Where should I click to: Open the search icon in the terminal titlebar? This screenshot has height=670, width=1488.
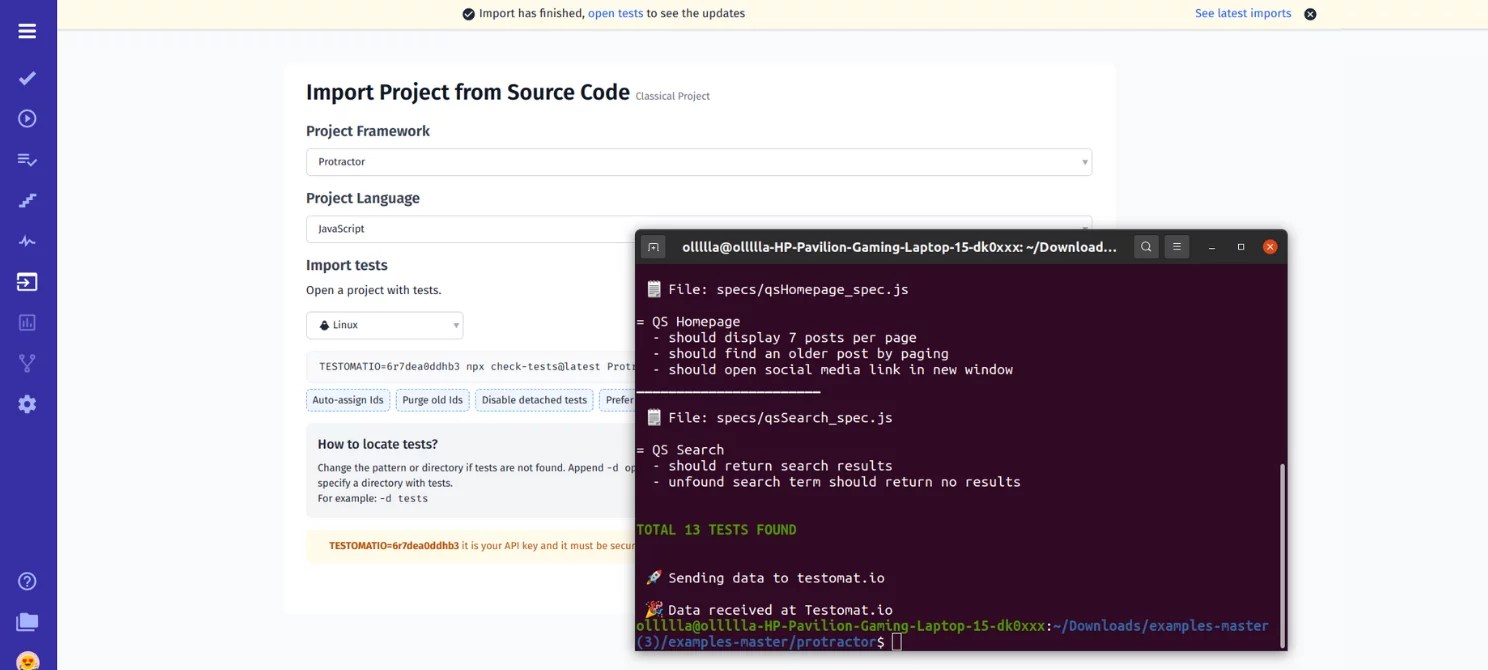(1146, 246)
